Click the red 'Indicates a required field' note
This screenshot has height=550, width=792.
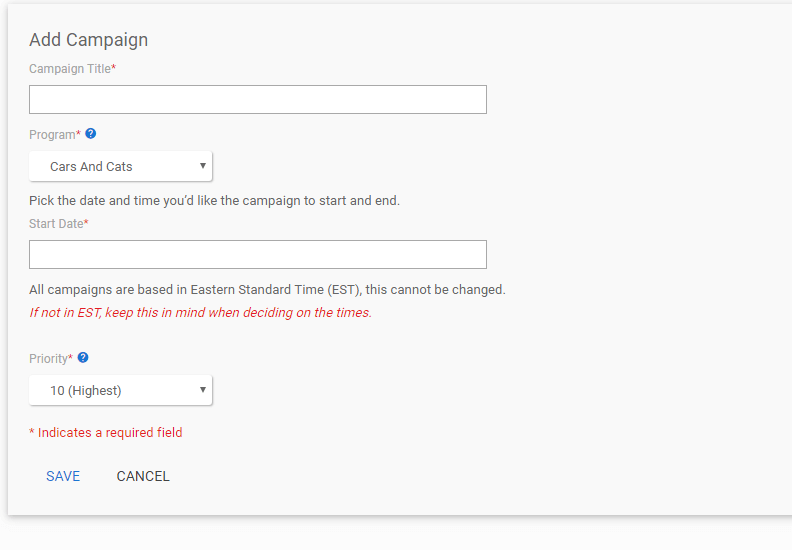coord(106,433)
